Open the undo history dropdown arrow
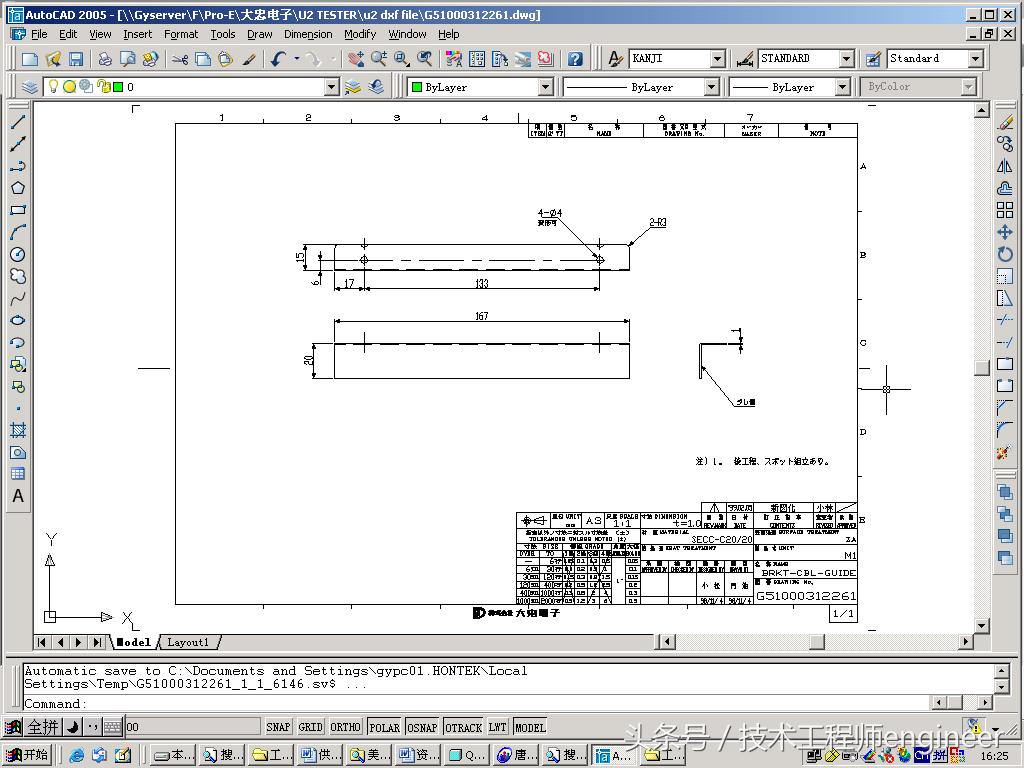This screenshot has height=768, width=1024. 296,59
